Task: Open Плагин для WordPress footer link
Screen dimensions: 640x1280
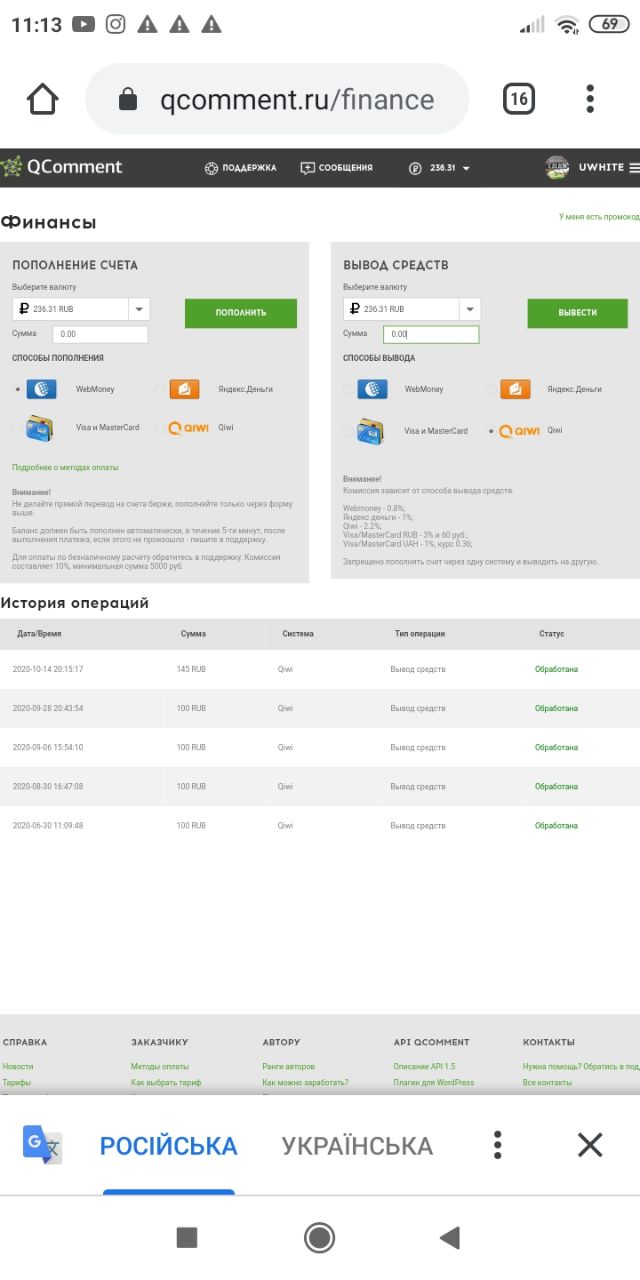Action: (x=433, y=1083)
